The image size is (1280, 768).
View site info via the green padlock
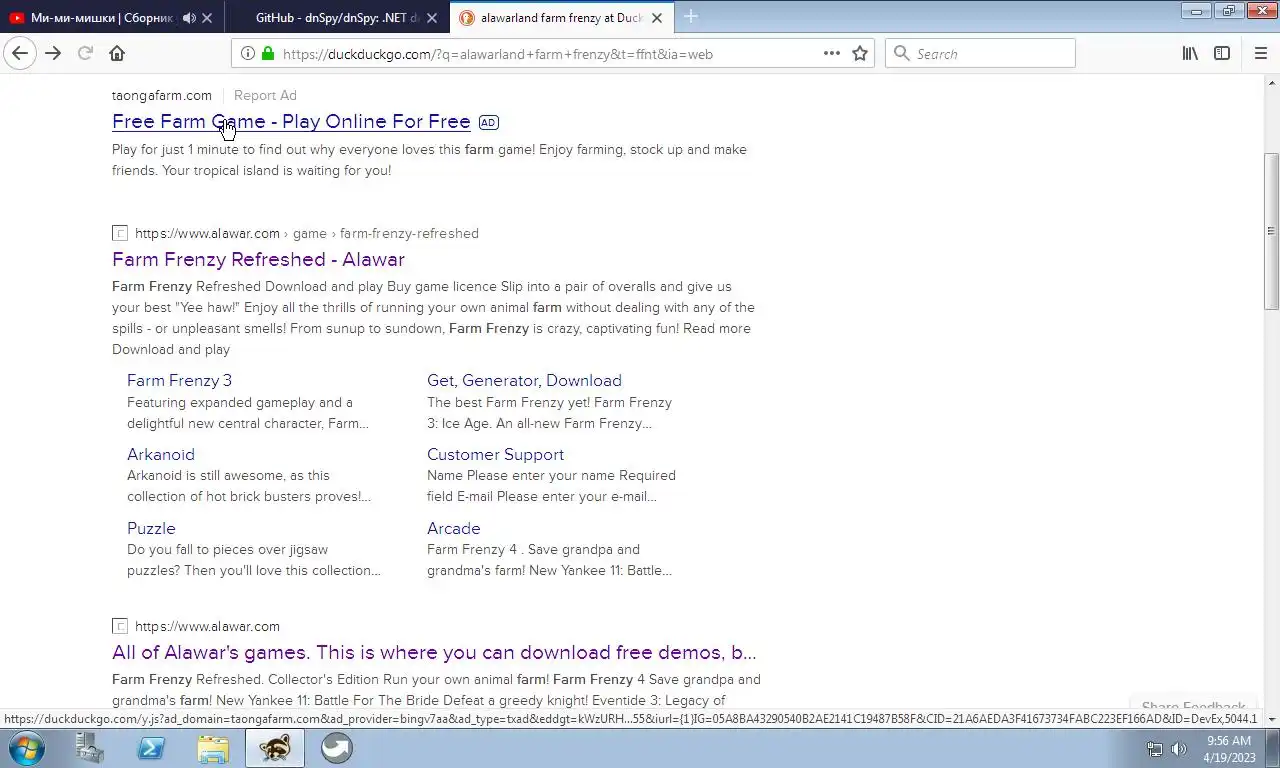(x=268, y=54)
